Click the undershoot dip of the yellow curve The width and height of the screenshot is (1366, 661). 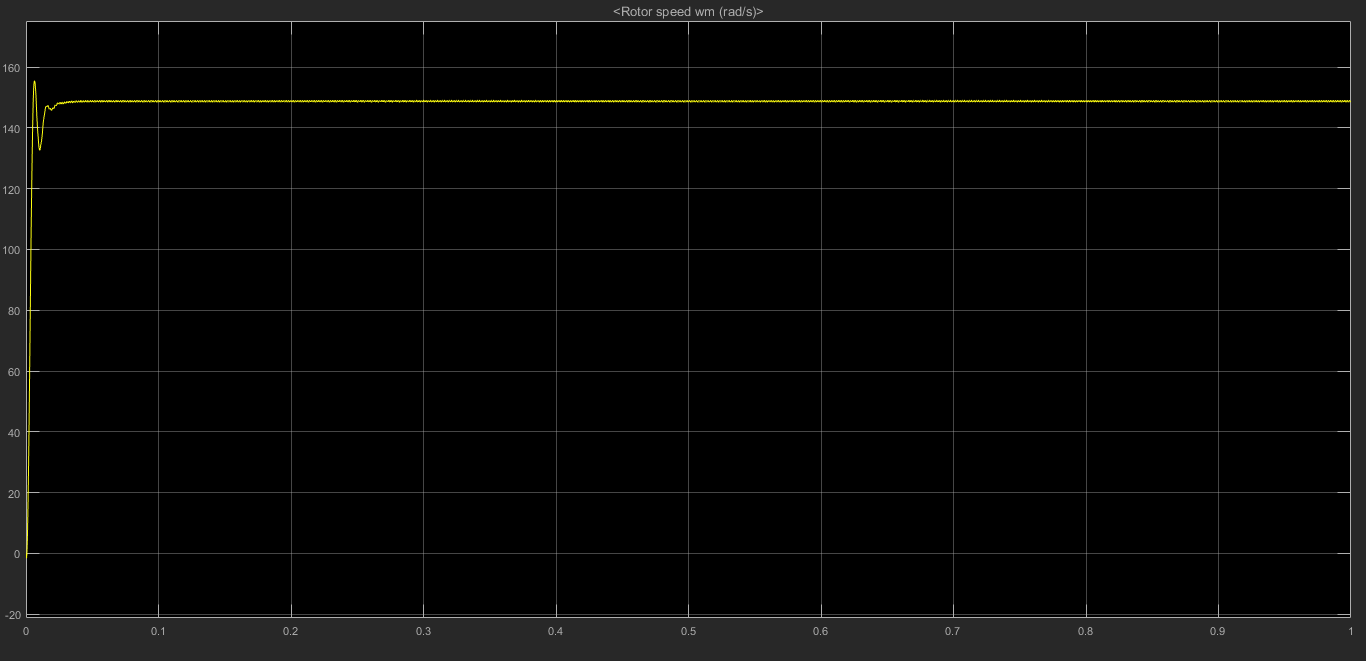40,149
